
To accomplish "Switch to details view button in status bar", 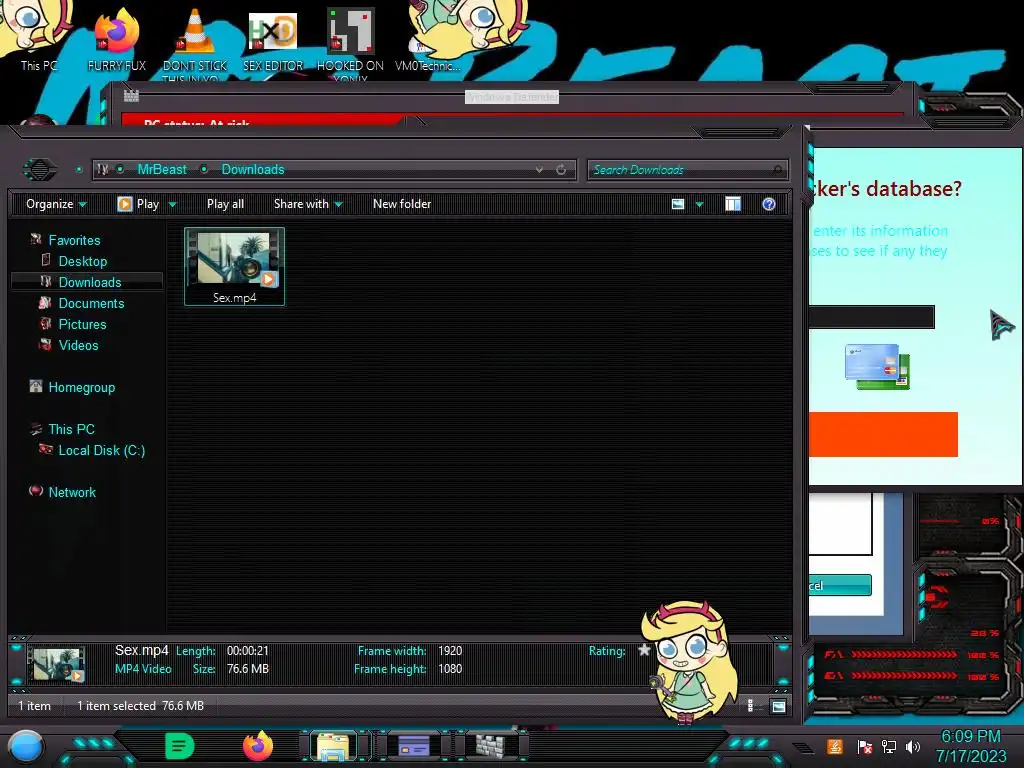I will pos(751,706).
